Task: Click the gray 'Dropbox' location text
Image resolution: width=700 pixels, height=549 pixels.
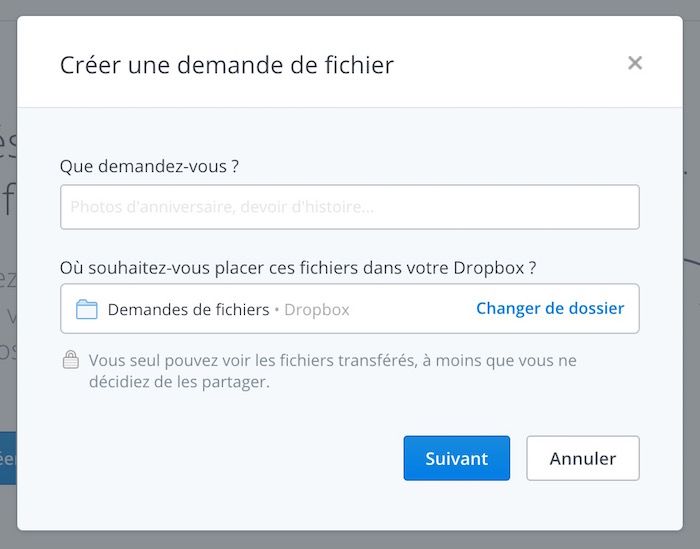Action: pos(317,309)
